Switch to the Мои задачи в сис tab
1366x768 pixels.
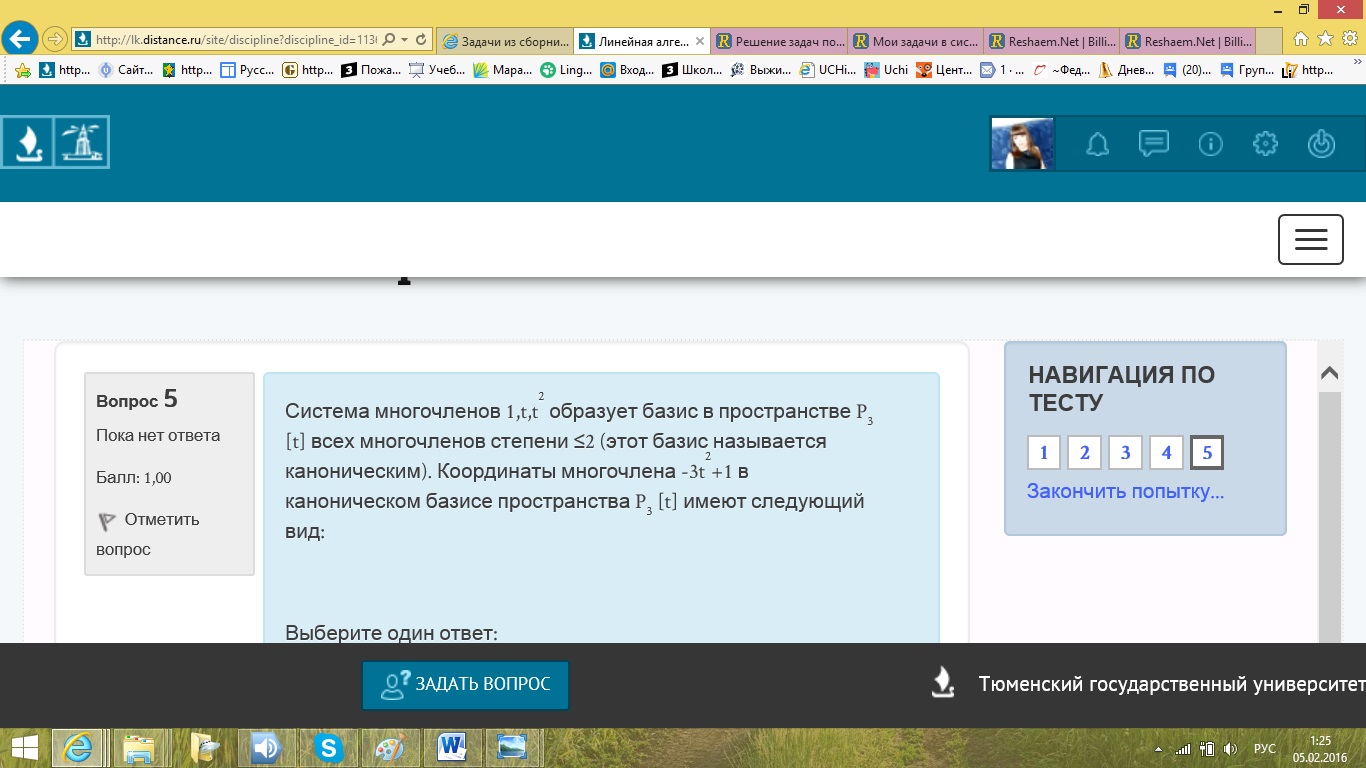(x=918, y=41)
